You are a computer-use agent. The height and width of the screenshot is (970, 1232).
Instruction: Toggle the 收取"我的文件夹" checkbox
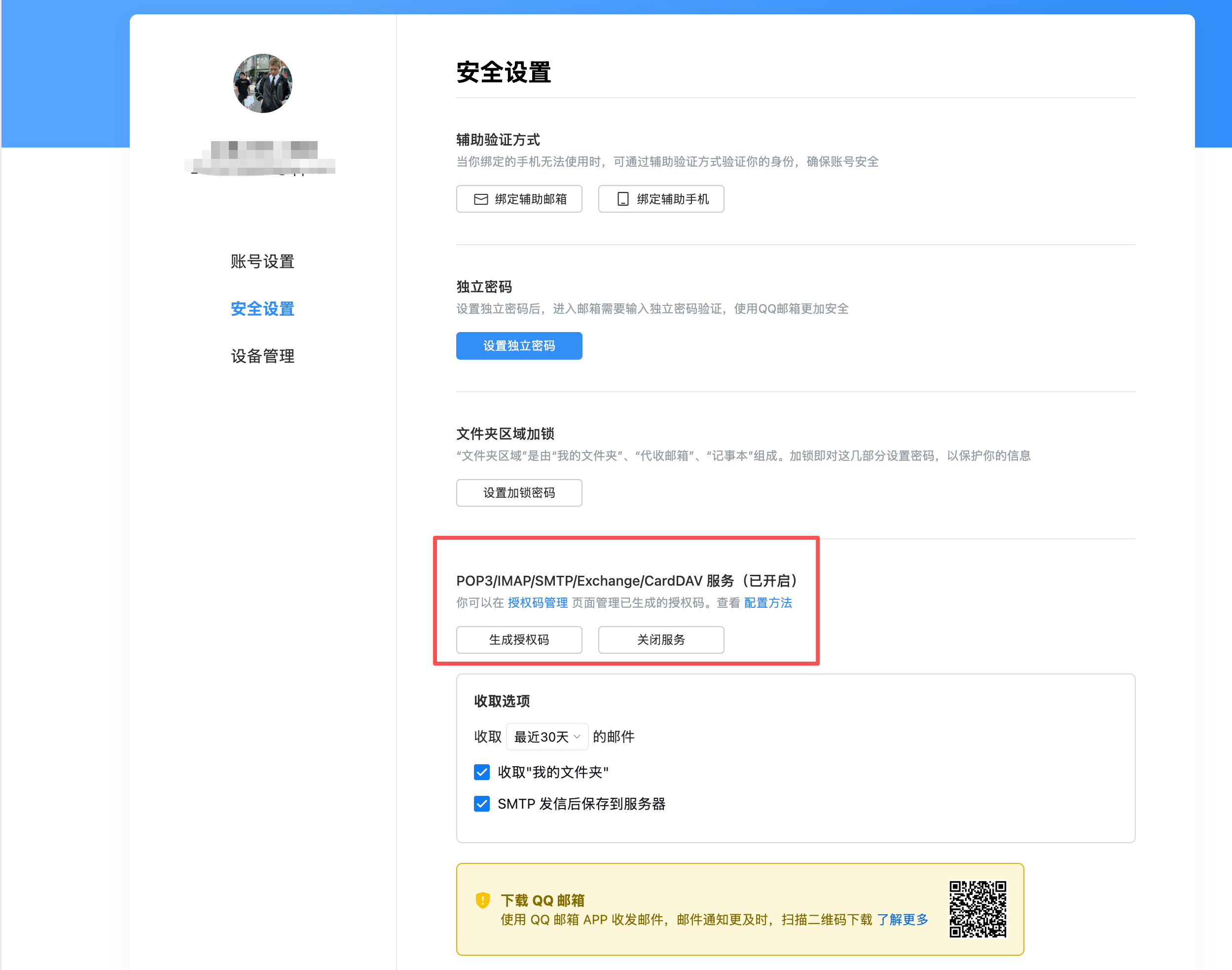(x=481, y=772)
